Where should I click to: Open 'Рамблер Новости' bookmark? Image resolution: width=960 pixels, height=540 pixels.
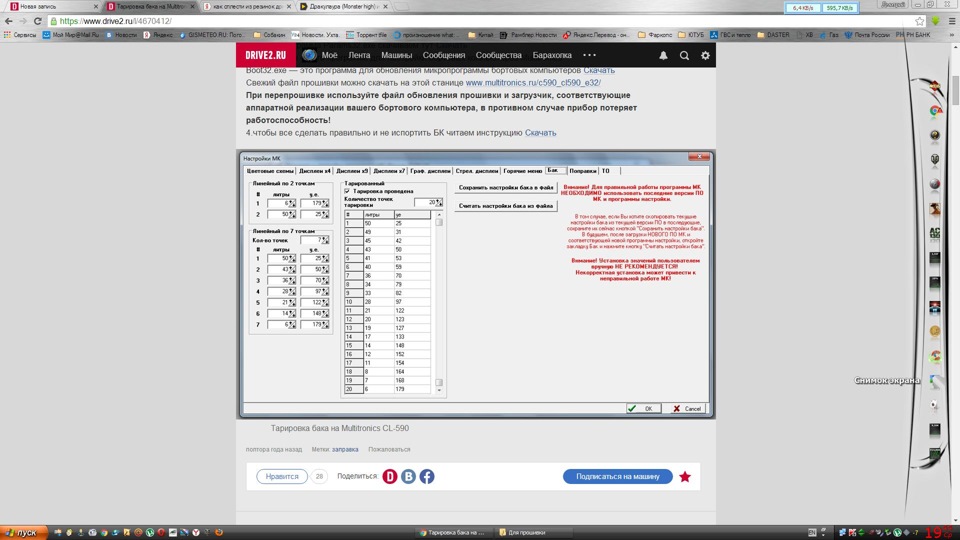click(528, 35)
